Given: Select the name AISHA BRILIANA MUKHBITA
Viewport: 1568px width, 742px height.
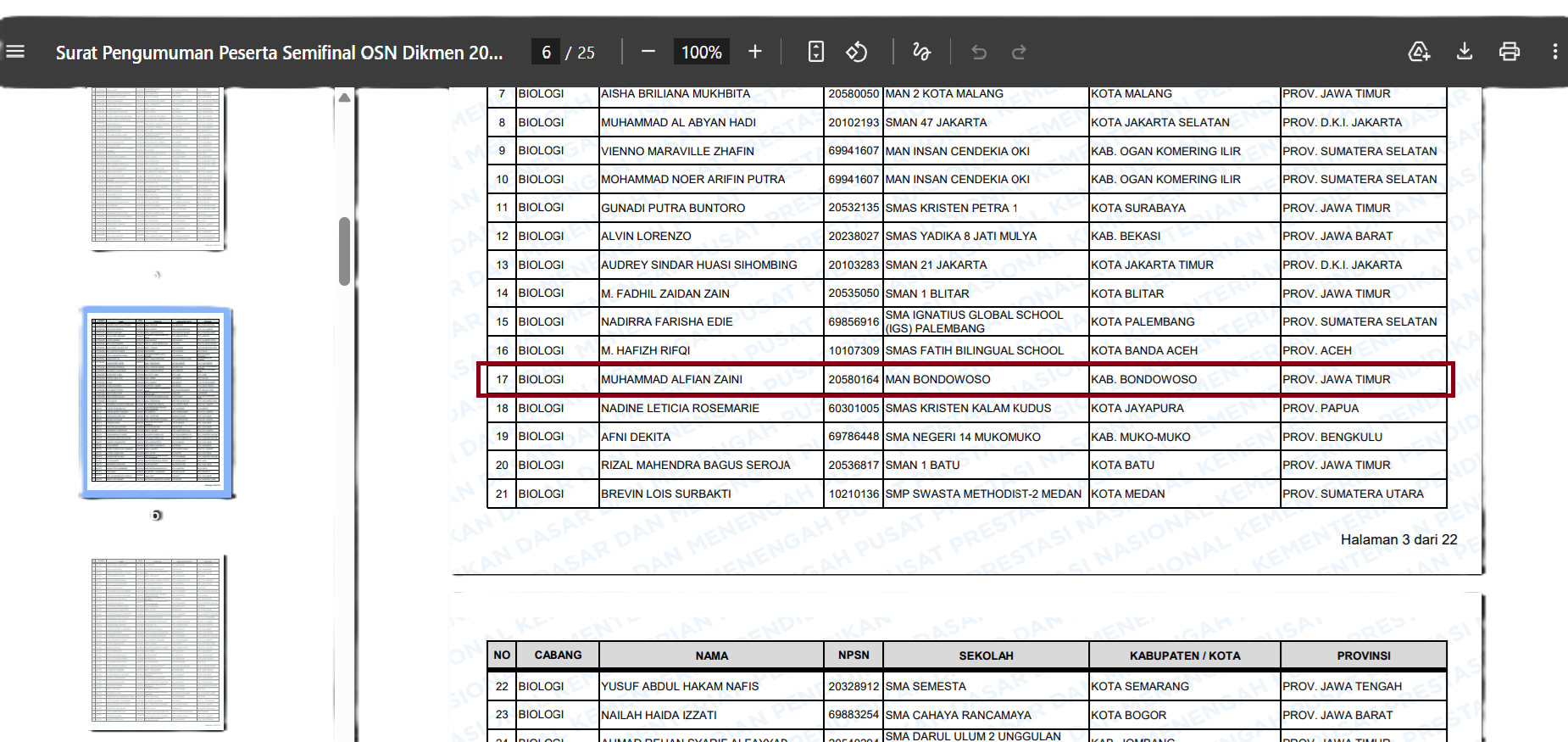Looking at the screenshot, I should point(676,94).
